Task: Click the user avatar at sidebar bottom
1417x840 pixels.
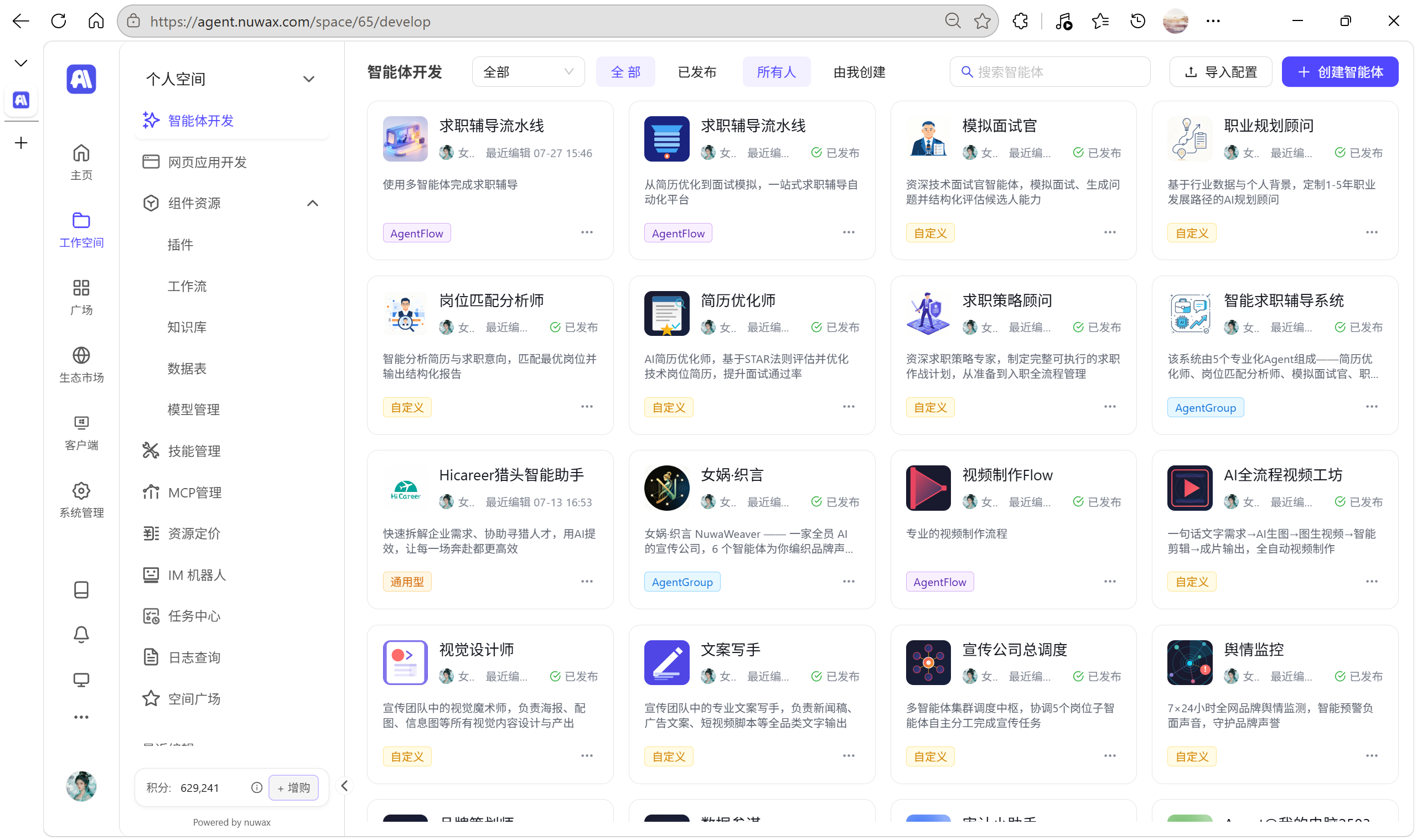Action: [x=81, y=786]
